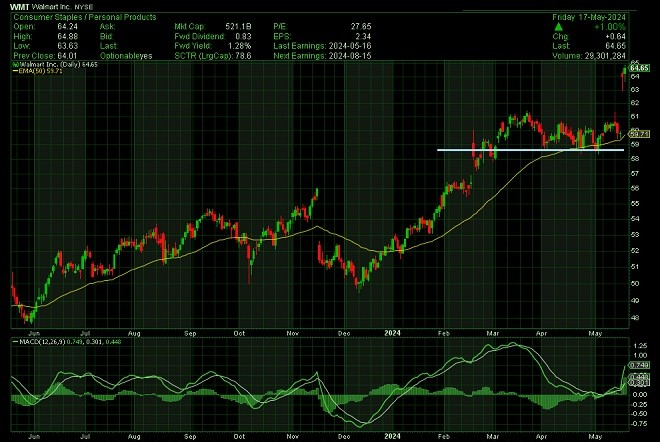Screen dimensions: 660x442
Task: Click the Prev Close value 64.01
Action: 67,56
